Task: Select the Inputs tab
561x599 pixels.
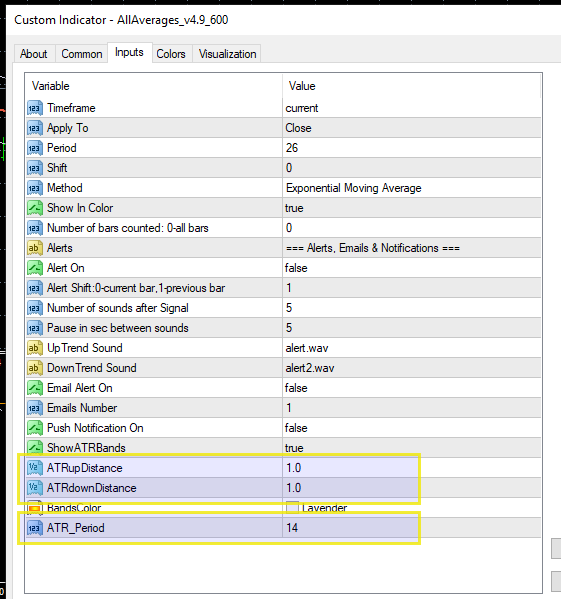Action: [x=129, y=52]
